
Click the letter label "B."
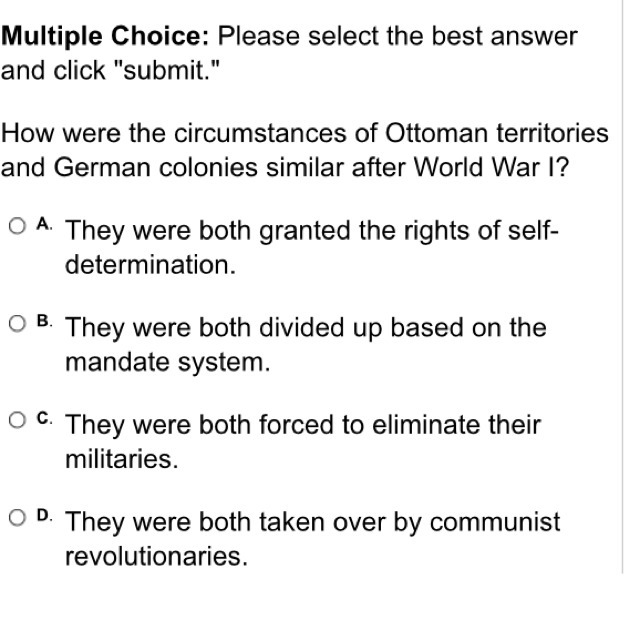(x=44, y=321)
